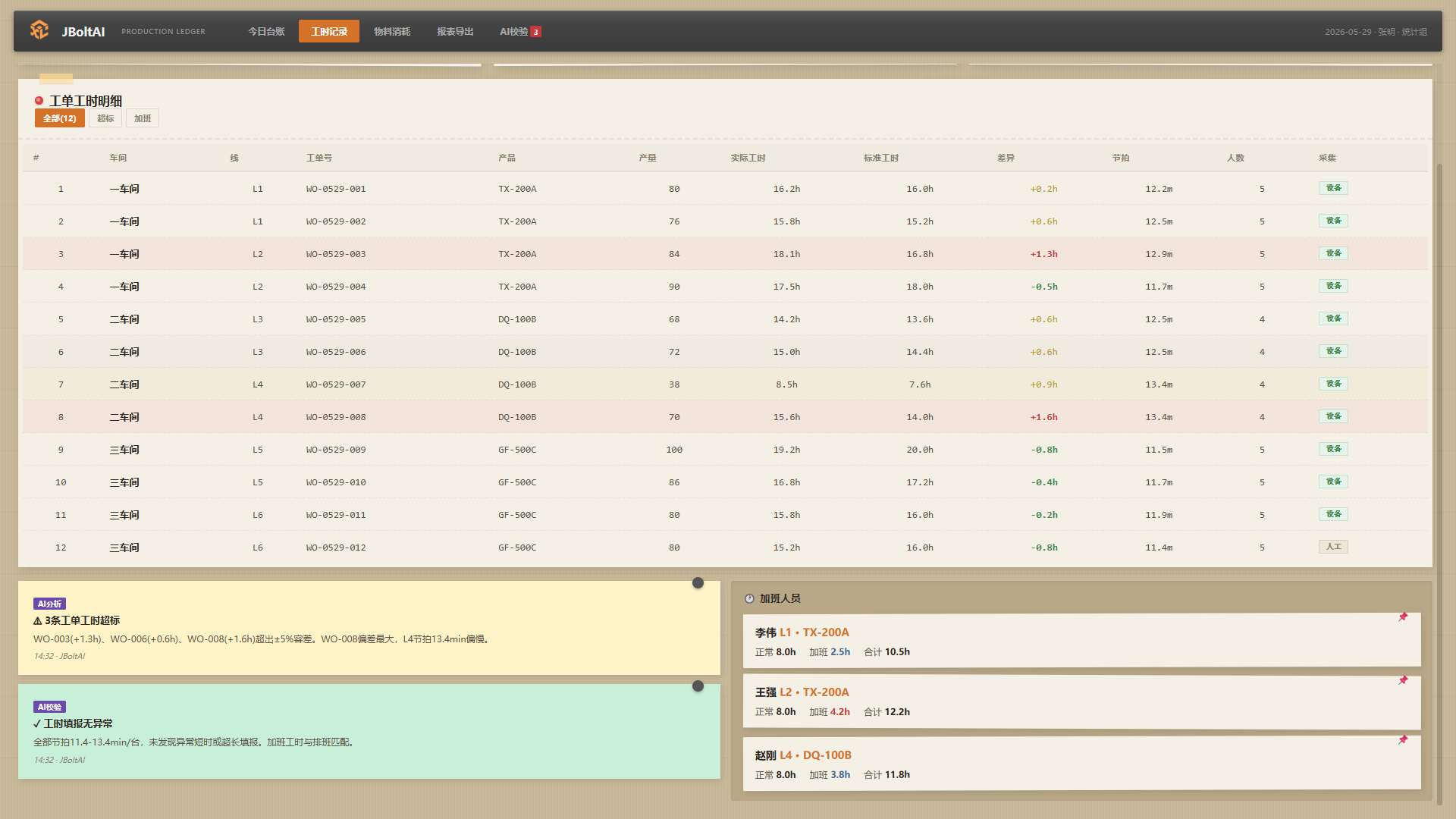Click 二车间 in row 6
Image resolution: width=1456 pixels, height=819 pixels.
click(124, 352)
